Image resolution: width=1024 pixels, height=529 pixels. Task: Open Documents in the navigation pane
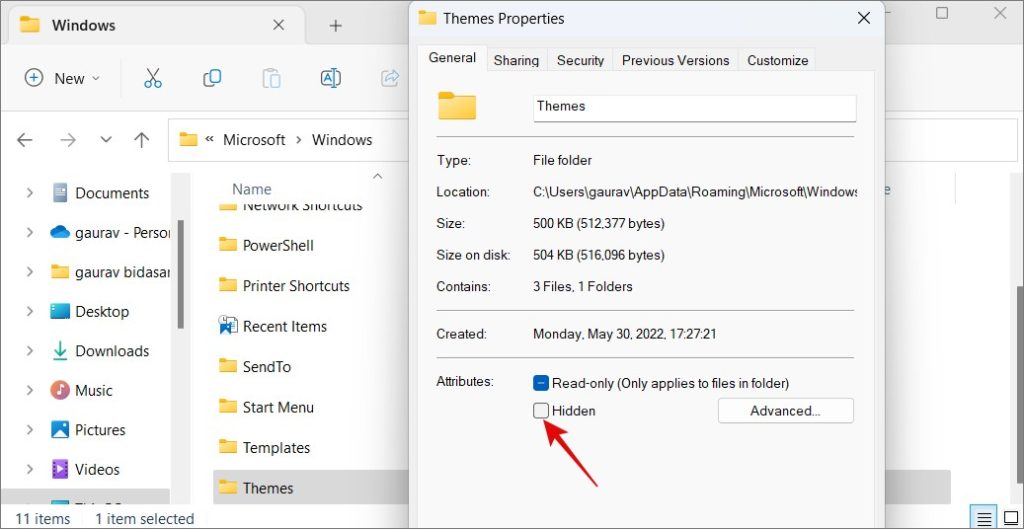tap(100, 193)
